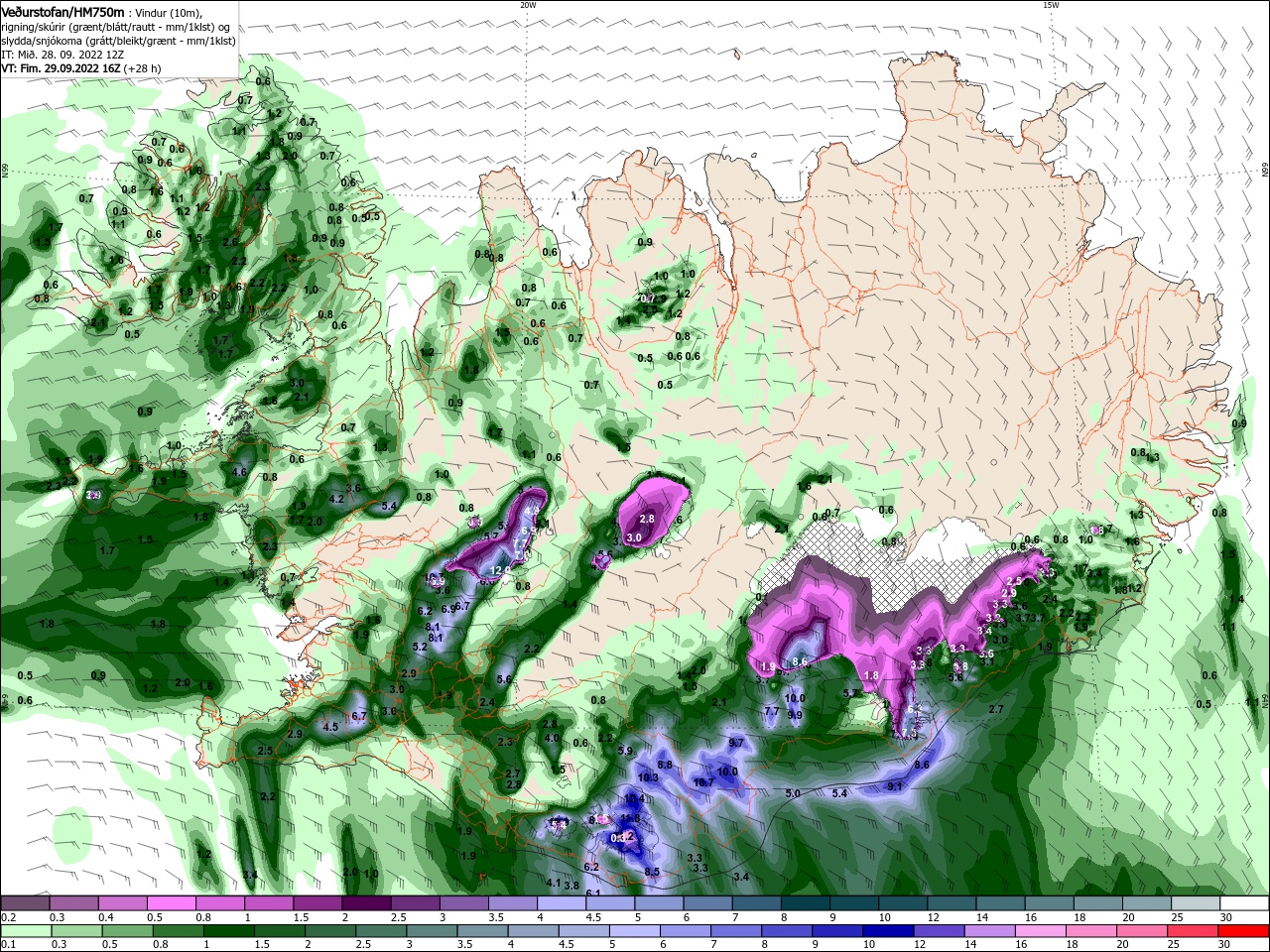Viewport: 1270px width, 952px height.
Task: Pick the darkest green swatch in rain legend
Action: tap(229, 931)
